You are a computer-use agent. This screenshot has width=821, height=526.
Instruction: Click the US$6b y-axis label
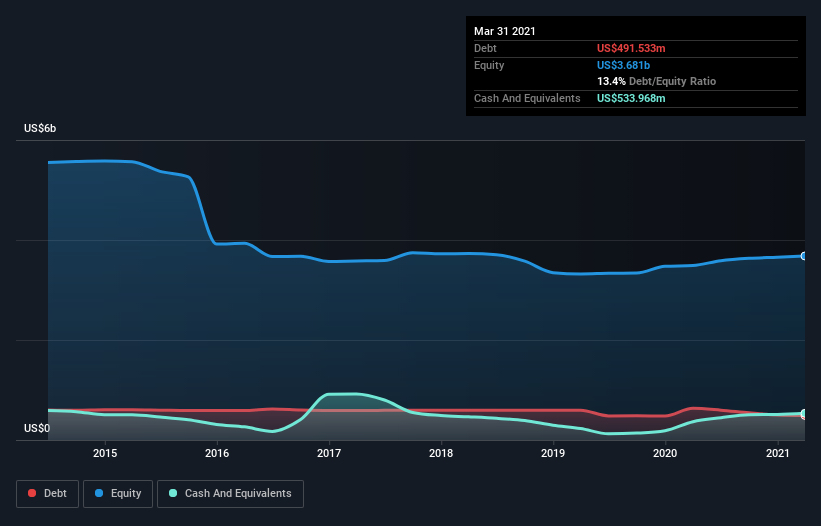click(40, 128)
